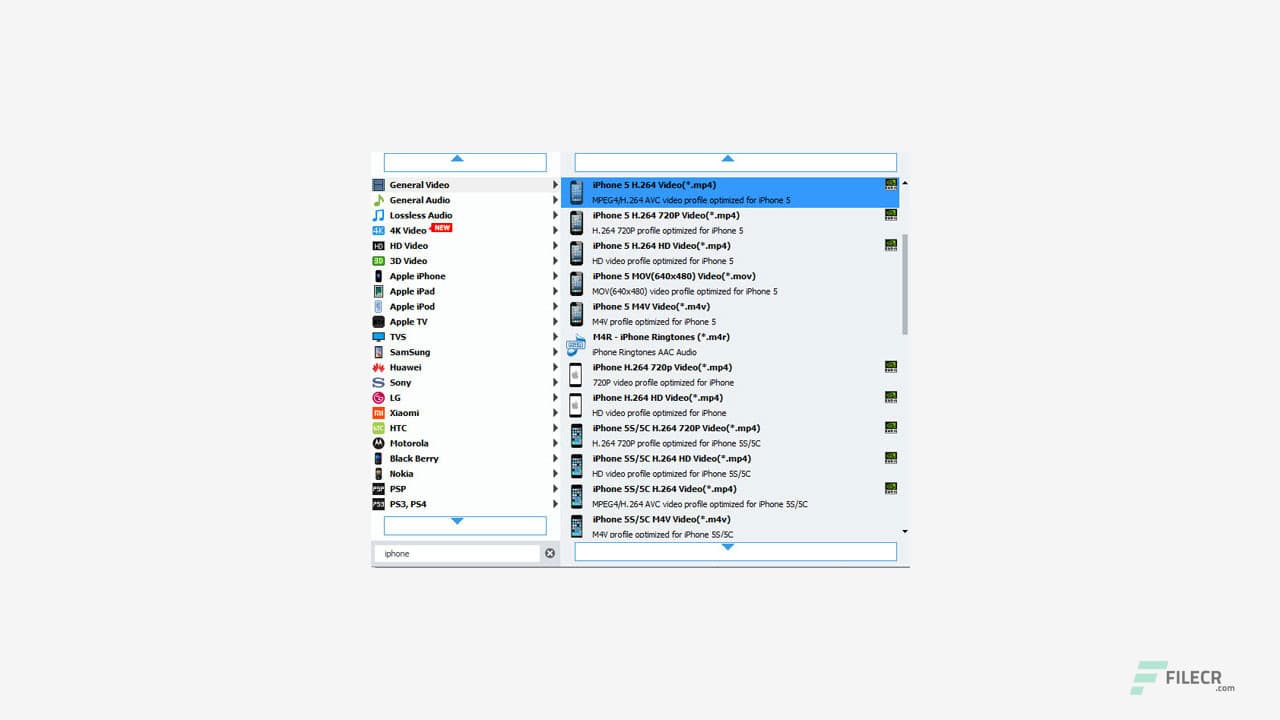Click the Sony brand icon
This screenshot has height=720, width=1280.
[x=379, y=382]
